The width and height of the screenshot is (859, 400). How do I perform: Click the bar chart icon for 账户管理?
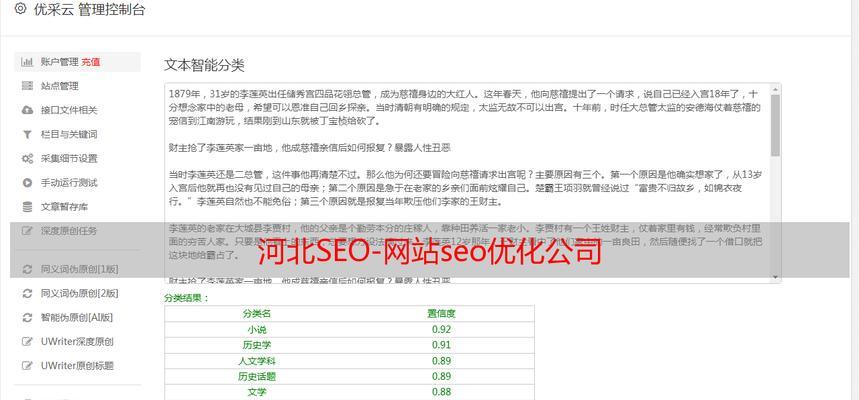[26, 62]
